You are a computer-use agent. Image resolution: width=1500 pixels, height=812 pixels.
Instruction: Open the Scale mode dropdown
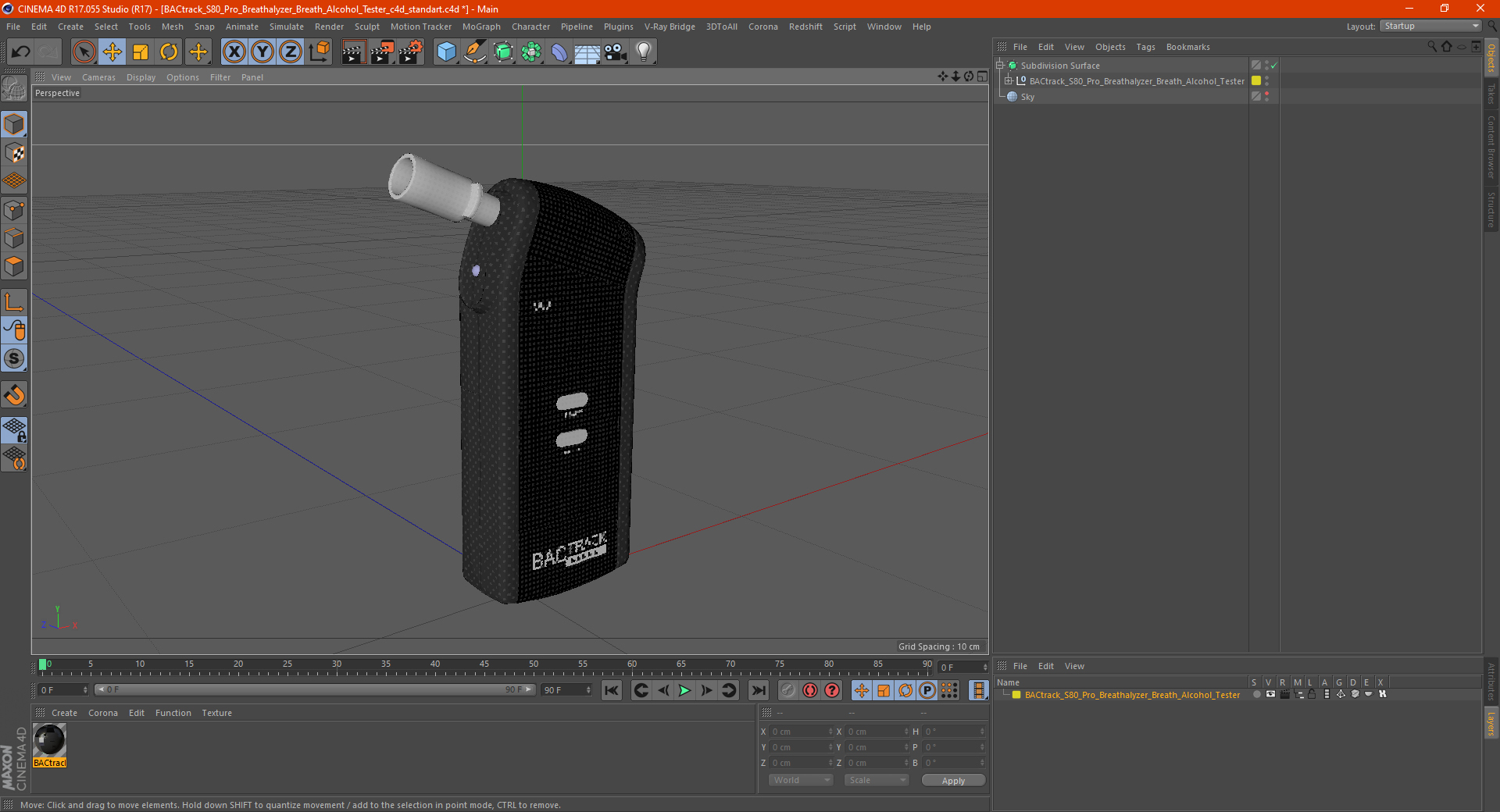click(877, 780)
